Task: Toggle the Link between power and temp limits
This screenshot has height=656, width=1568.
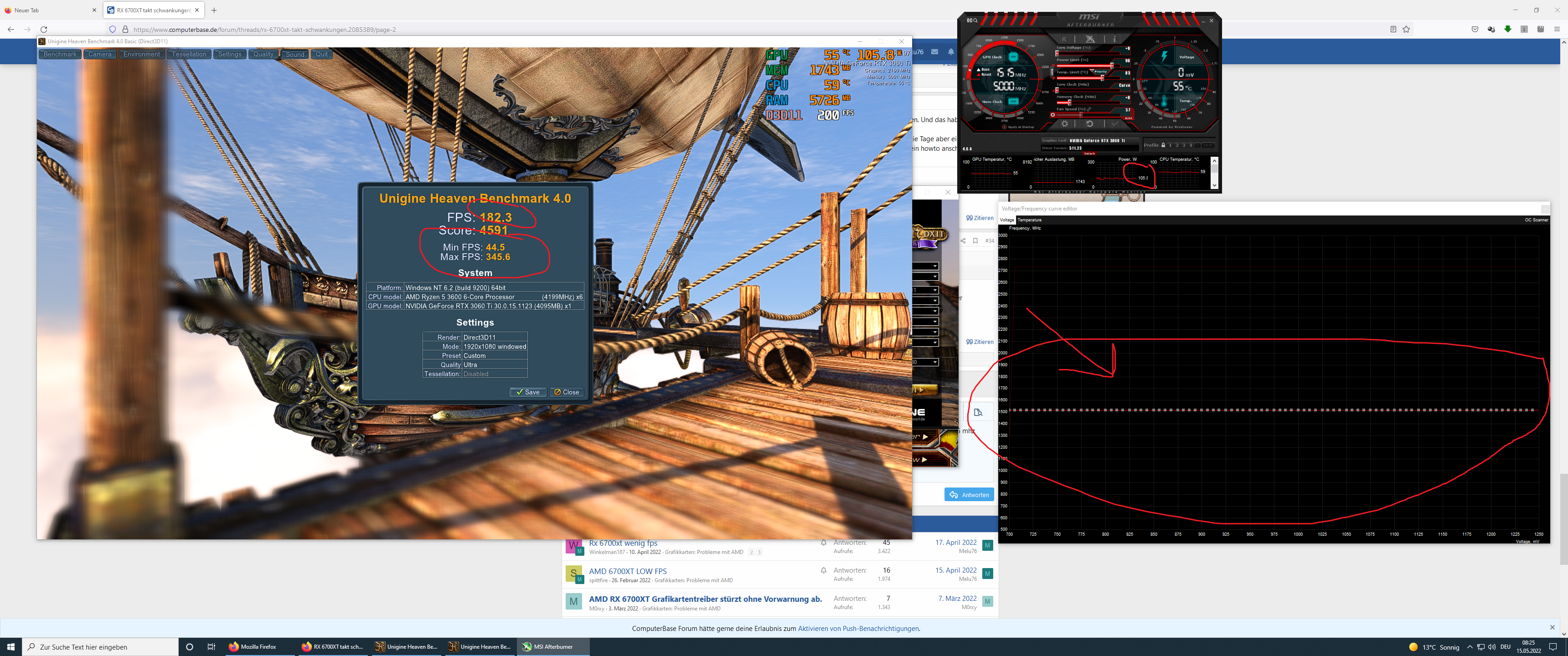Action: tap(1052, 72)
